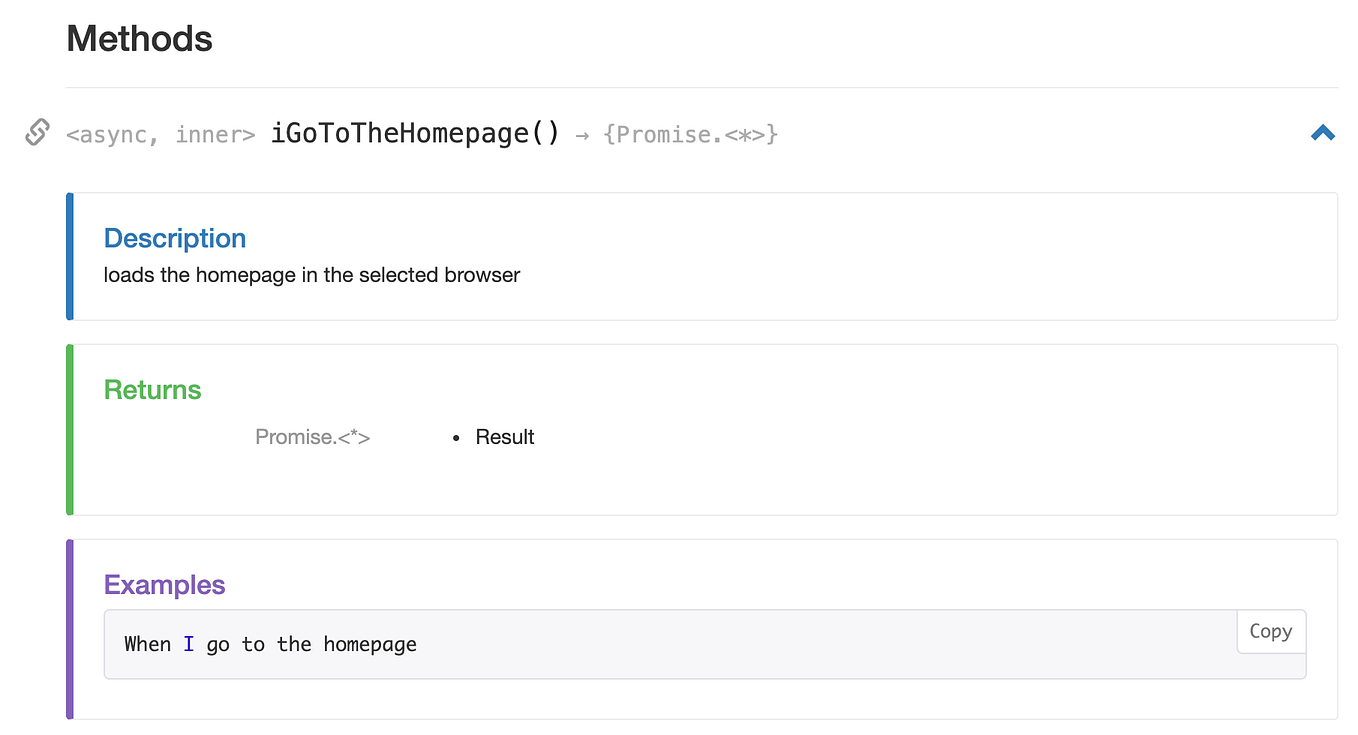Click the Returns section heading
1358x735 pixels.
pyautogui.click(x=152, y=390)
